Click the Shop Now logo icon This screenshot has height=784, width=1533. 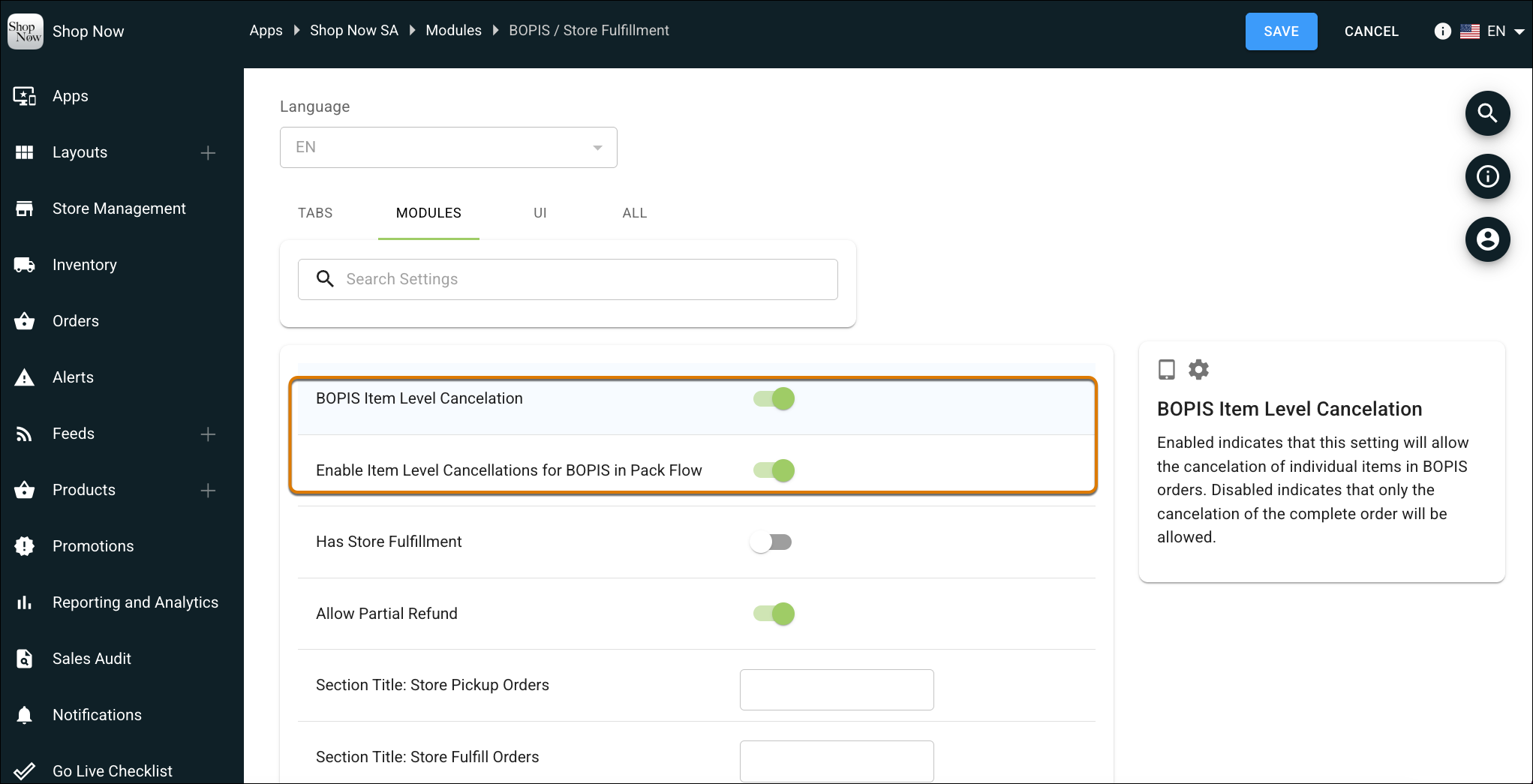click(x=25, y=31)
